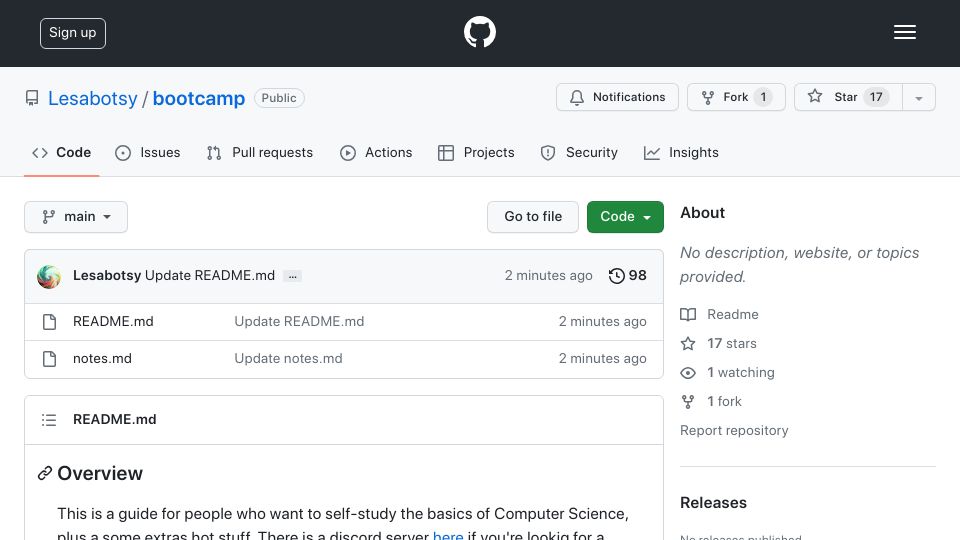This screenshot has width=960, height=540.
Task: Follow the discord server 'here' link
Action: [448, 536]
